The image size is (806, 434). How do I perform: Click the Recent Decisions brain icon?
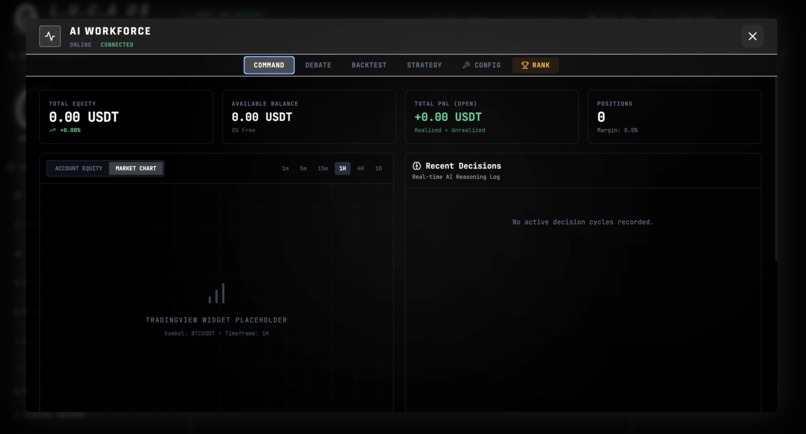tap(416, 166)
